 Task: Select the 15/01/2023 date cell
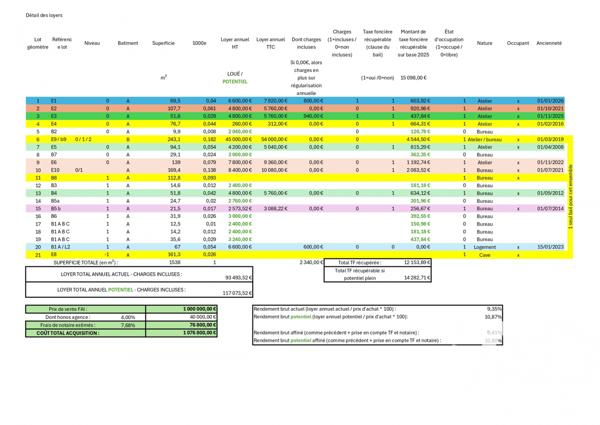click(549, 247)
